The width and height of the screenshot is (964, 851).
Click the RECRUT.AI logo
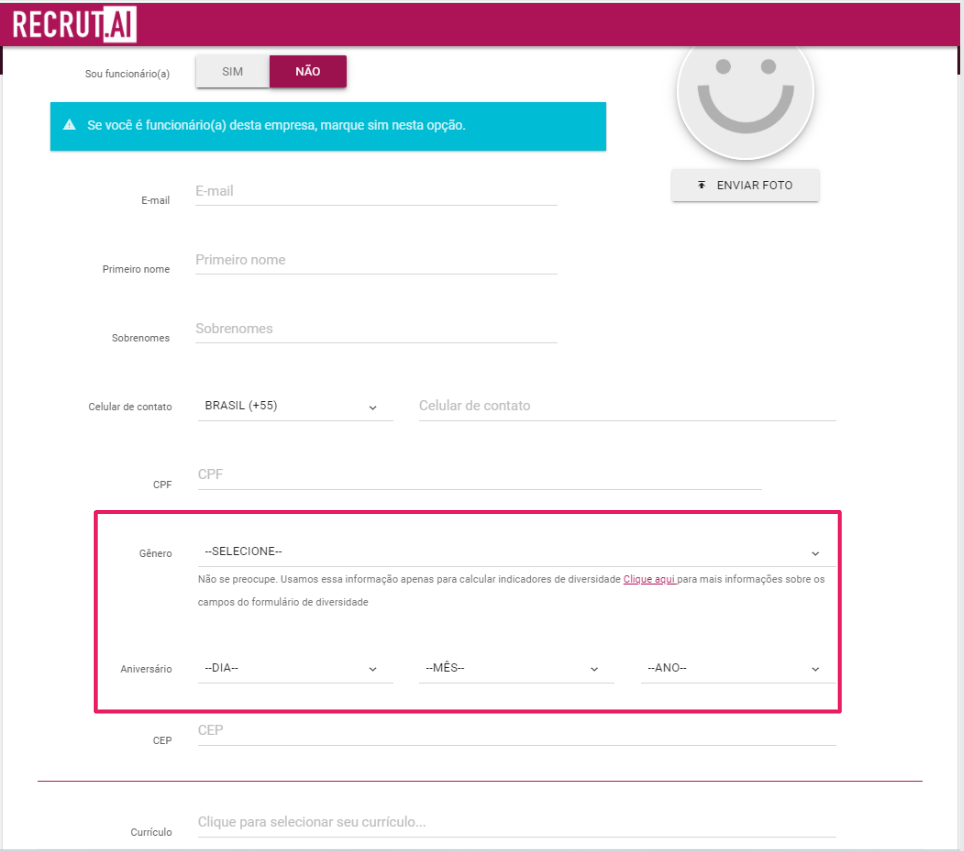pos(74,25)
